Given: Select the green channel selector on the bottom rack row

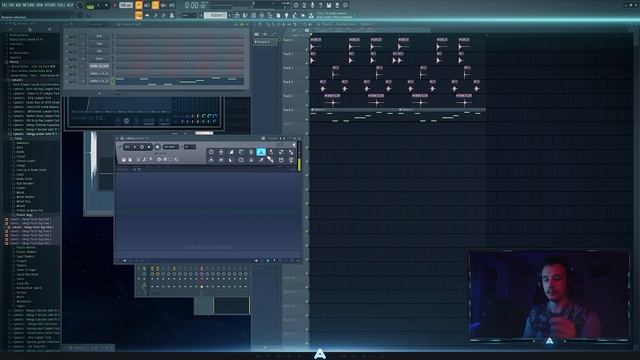Looking at the screenshot, I should point(113,81).
